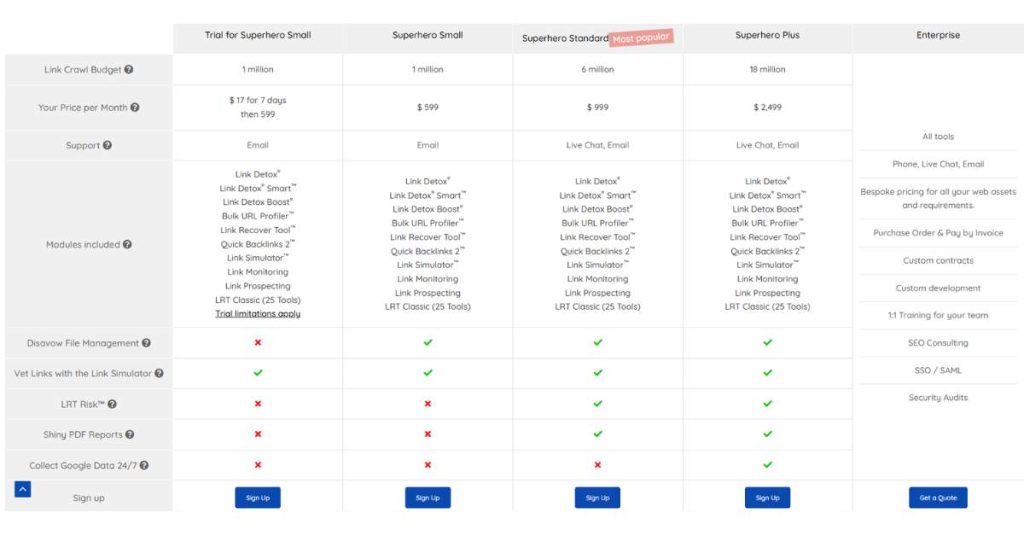Click help icon next to Link Crawl Budget
Image resolution: width=1024 pixels, height=536 pixels.
(x=129, y=70)
